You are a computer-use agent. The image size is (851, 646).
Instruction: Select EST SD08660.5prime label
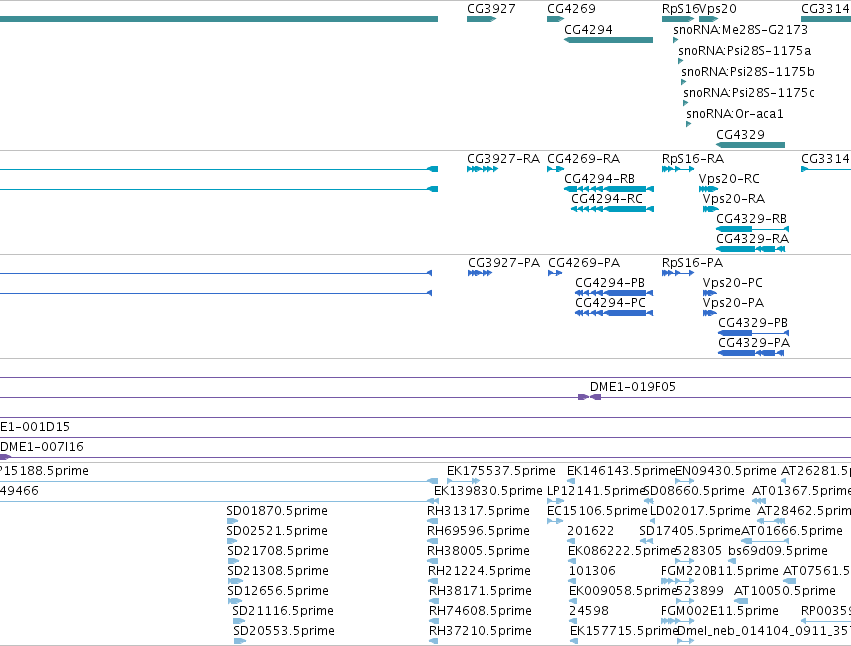[x=694, y=491]
